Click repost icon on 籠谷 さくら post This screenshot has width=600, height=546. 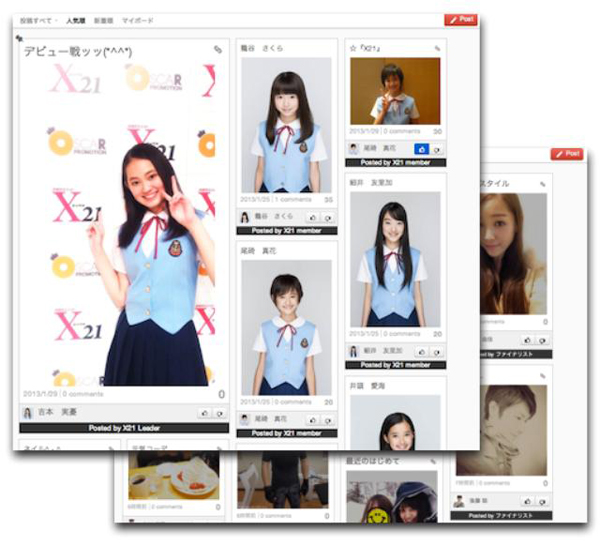tap(327, 216)
